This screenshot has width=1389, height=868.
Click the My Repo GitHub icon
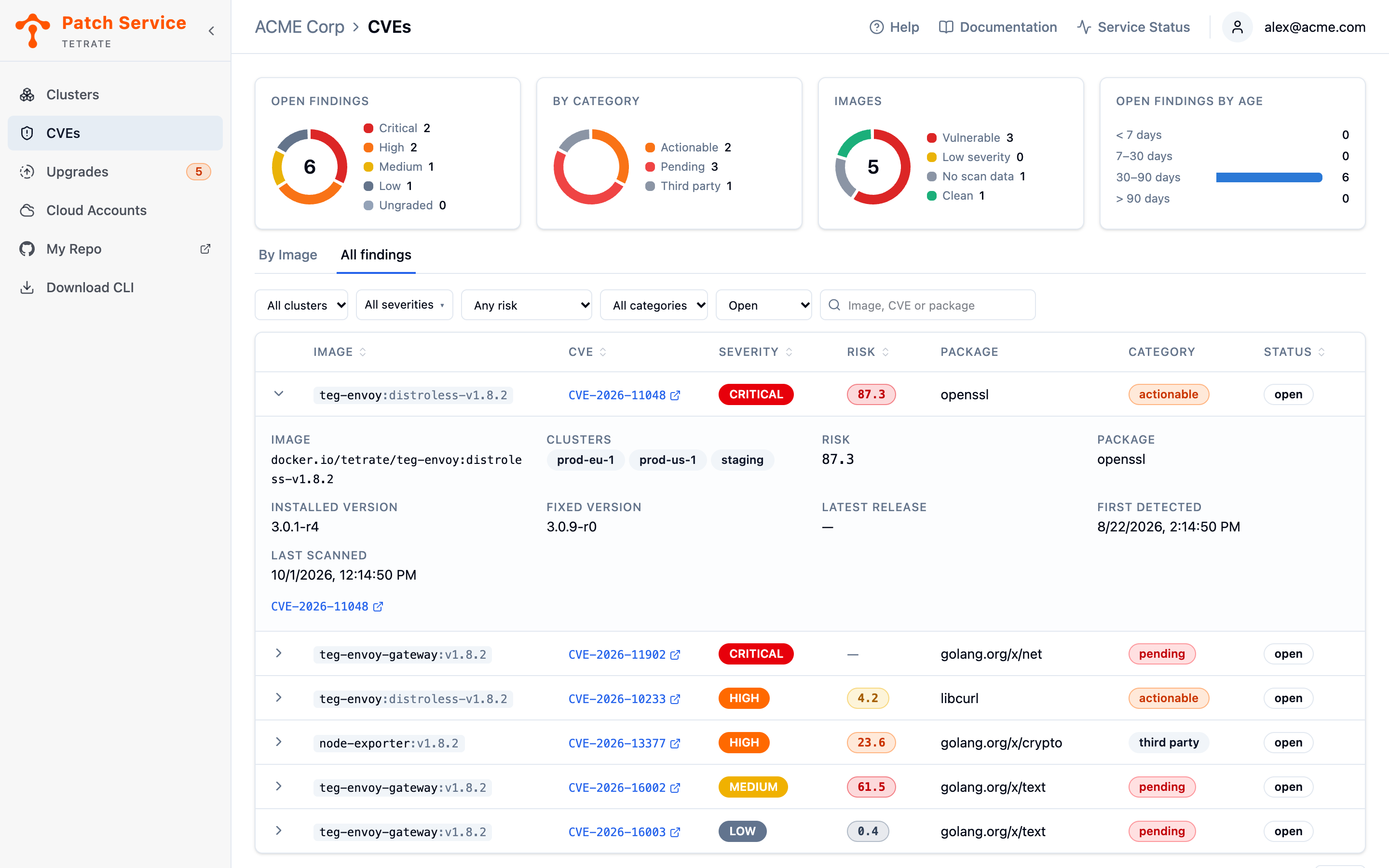[27, 248]
